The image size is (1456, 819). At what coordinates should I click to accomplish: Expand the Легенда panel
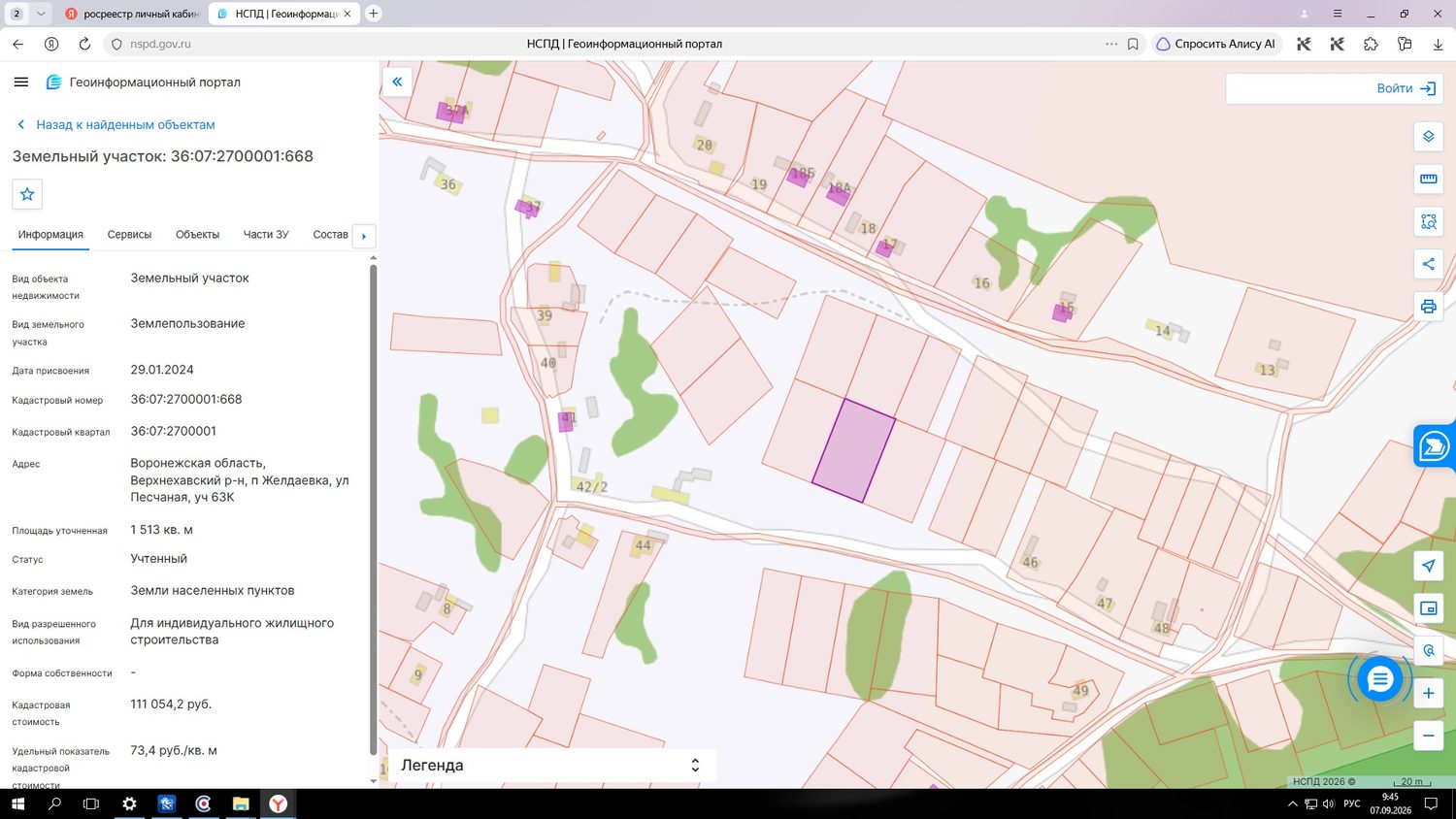pos(551,766)
